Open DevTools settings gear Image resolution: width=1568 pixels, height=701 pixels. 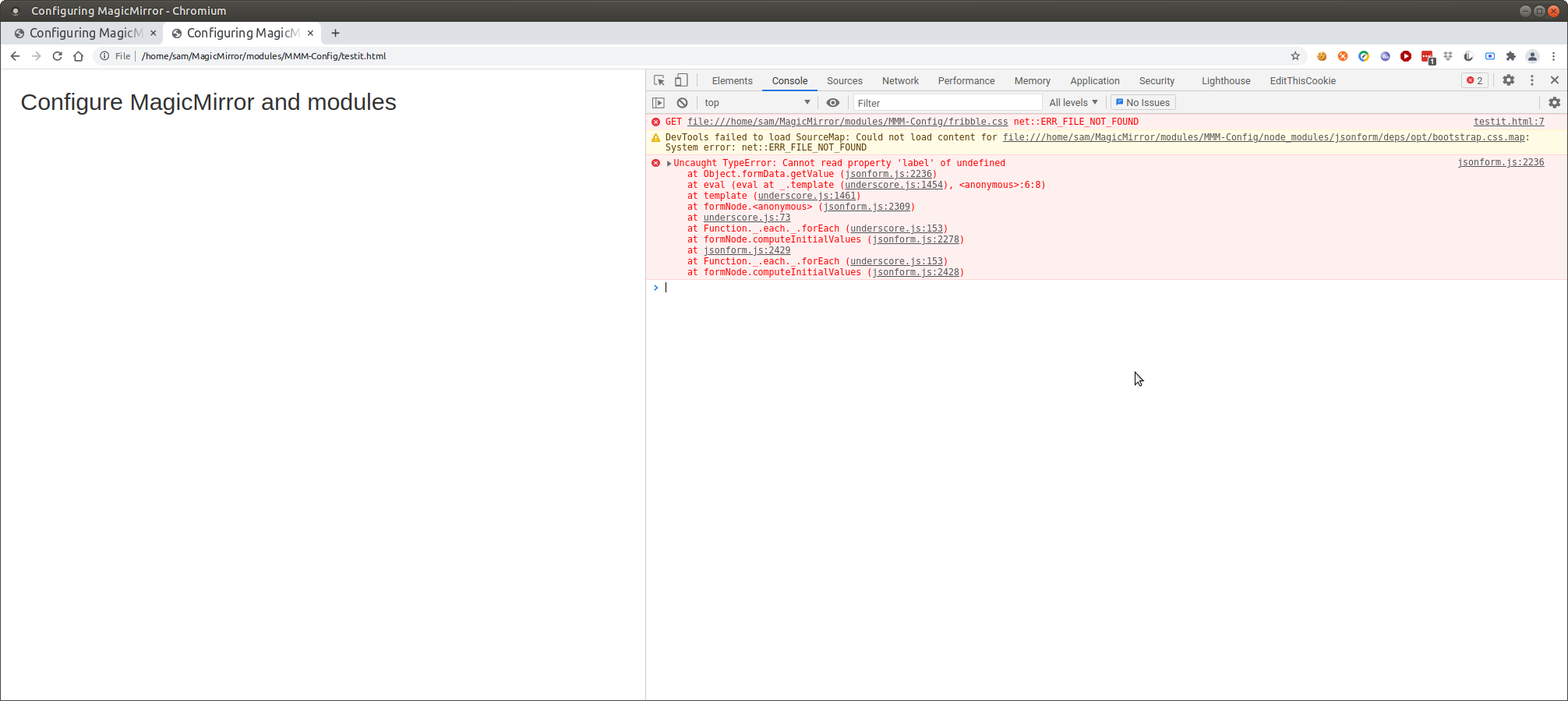tap(1509, 80)
